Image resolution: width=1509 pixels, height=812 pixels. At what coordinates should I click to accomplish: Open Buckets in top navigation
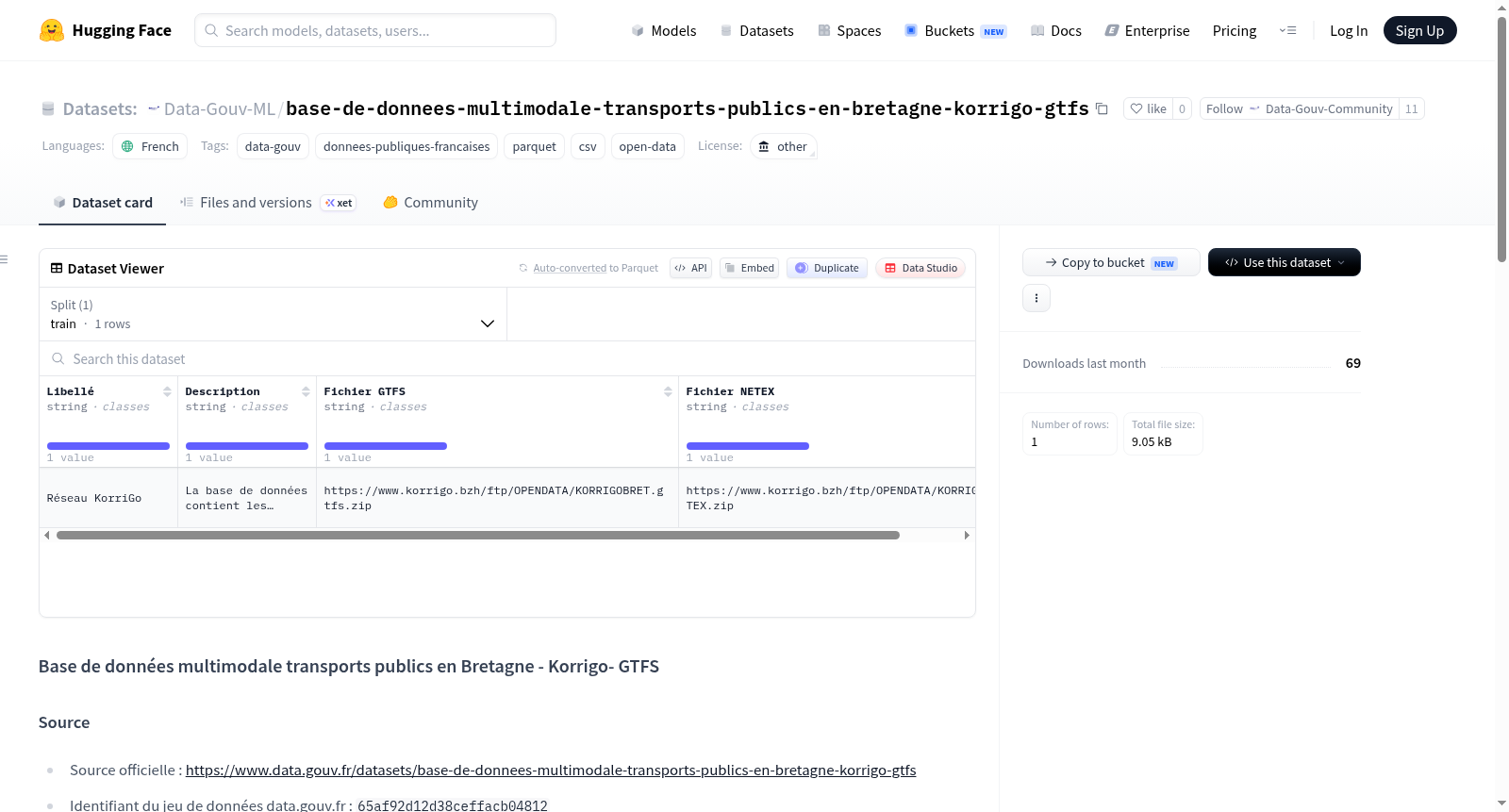point(955,30)
